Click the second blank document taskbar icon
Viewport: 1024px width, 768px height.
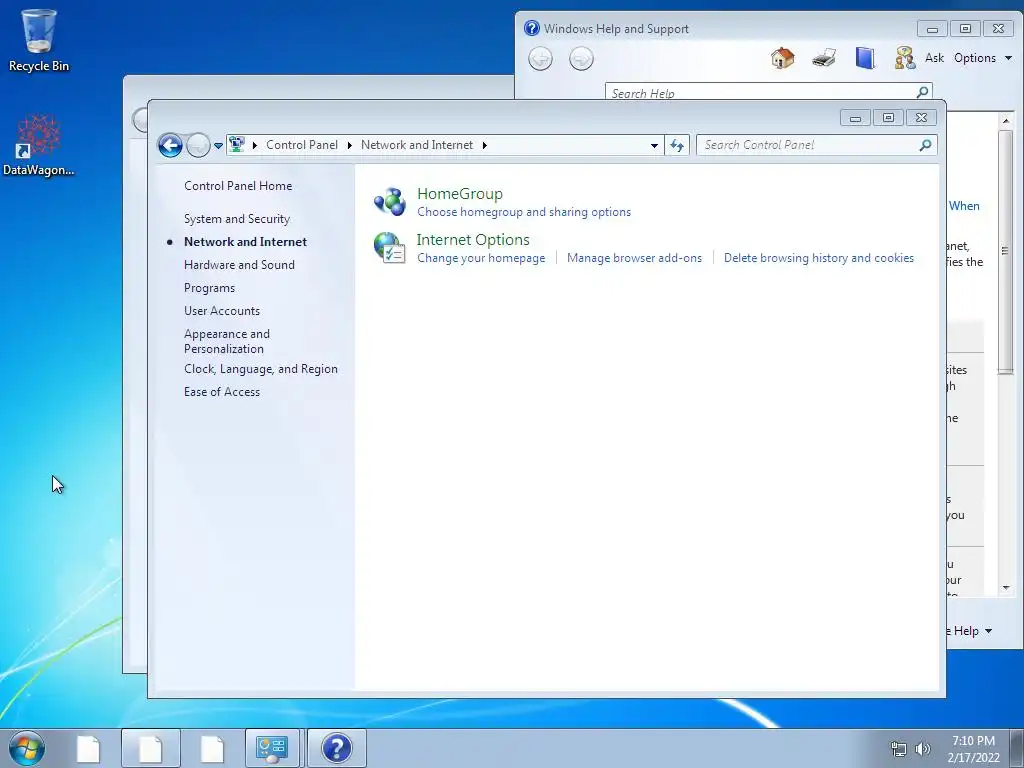click(x=150, y=748)
